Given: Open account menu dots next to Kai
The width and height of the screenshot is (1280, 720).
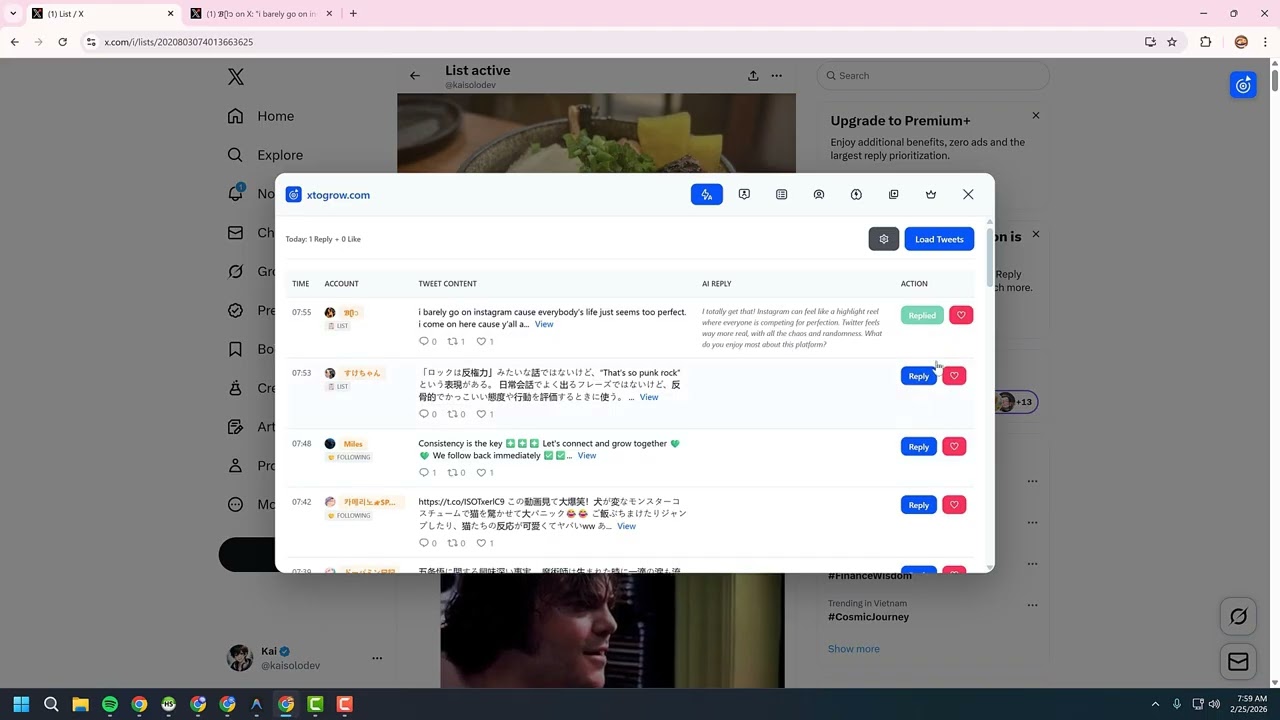Looking at the screenshot, I should pos(377,658).
